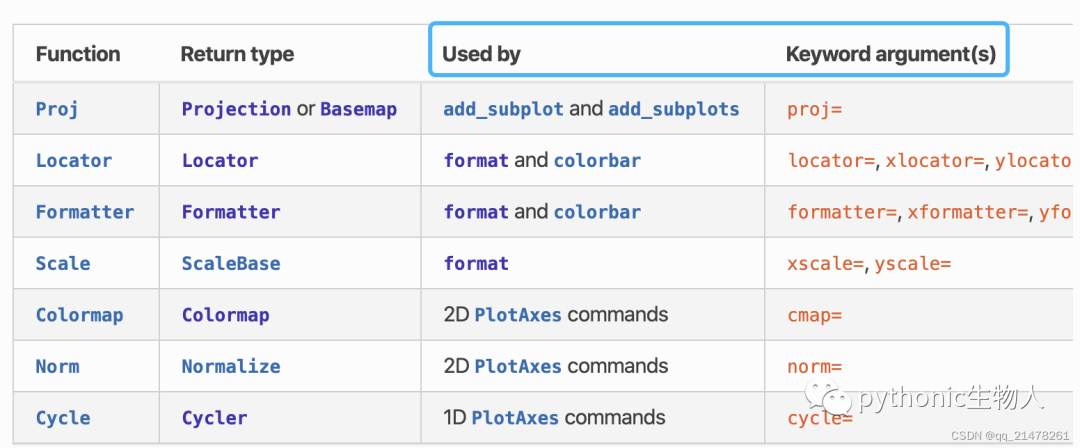Open PlotAxes link in the Cycle row
1080x448 pixels.
[x=515, y=418]
